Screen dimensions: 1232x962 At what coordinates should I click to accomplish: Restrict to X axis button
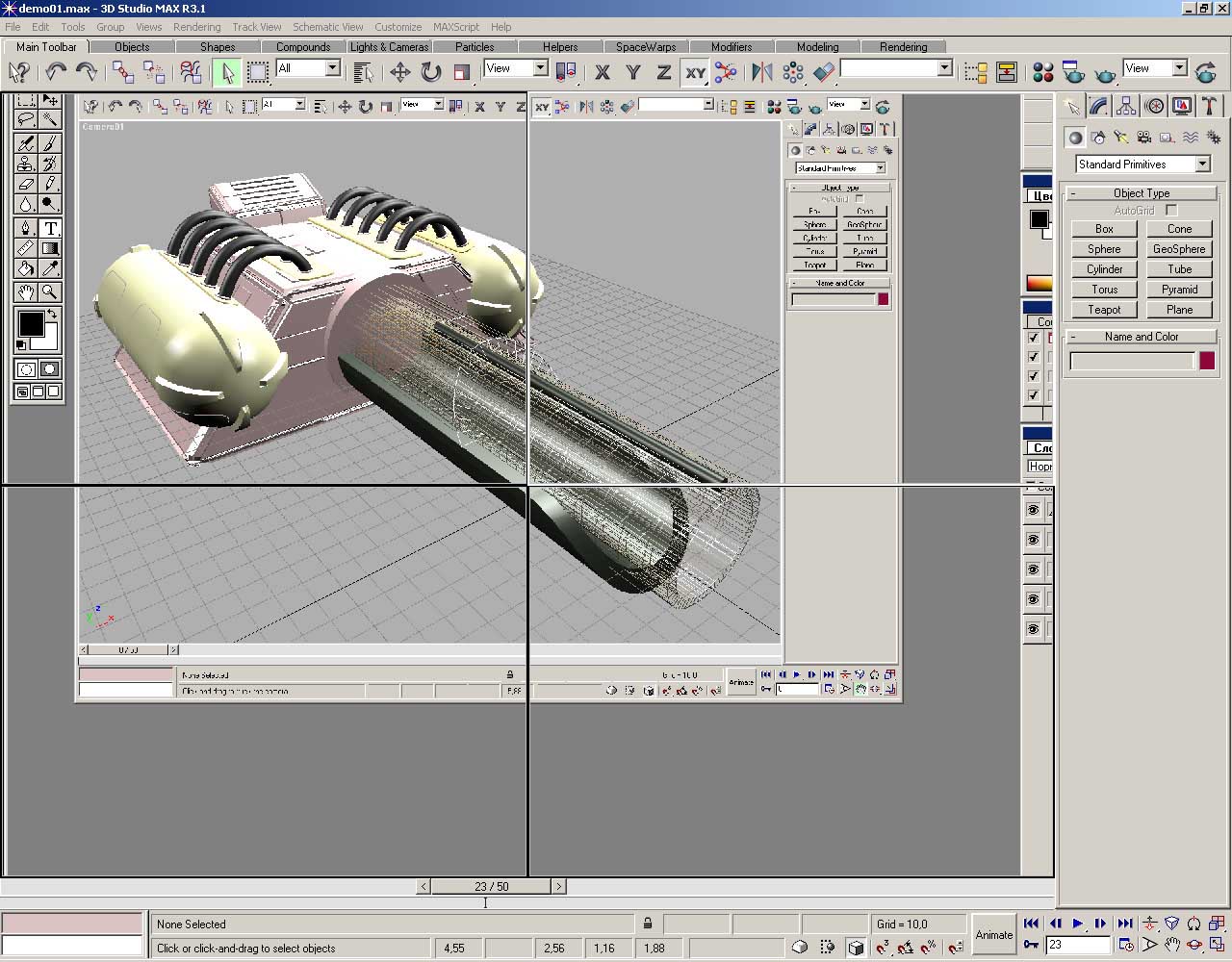(x=603, y=72)
